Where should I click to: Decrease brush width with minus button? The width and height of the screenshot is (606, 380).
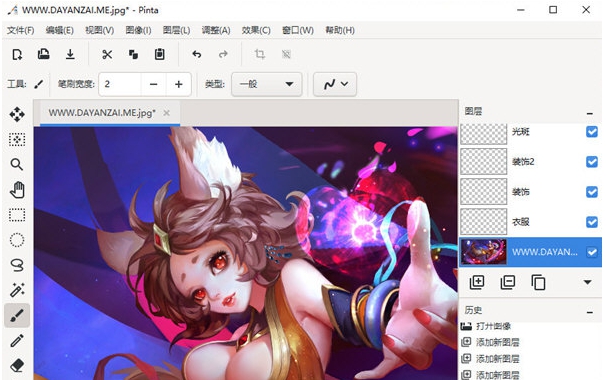click(153, 84)
